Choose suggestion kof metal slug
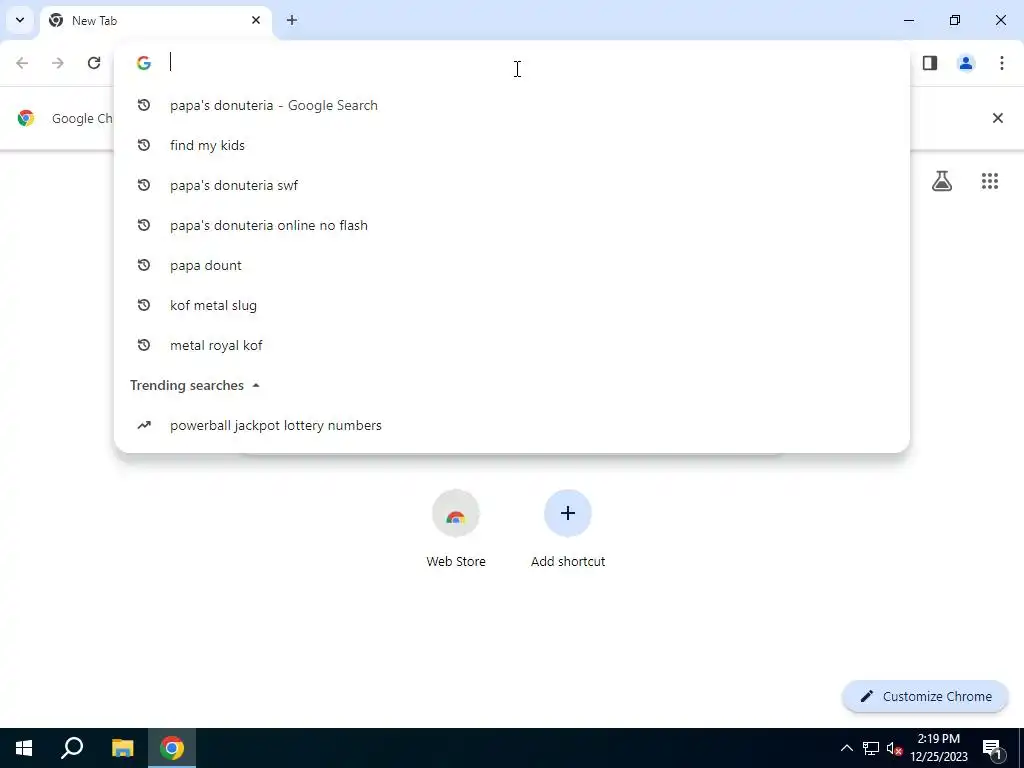The image size is (1024, 768). coord(512,305)
